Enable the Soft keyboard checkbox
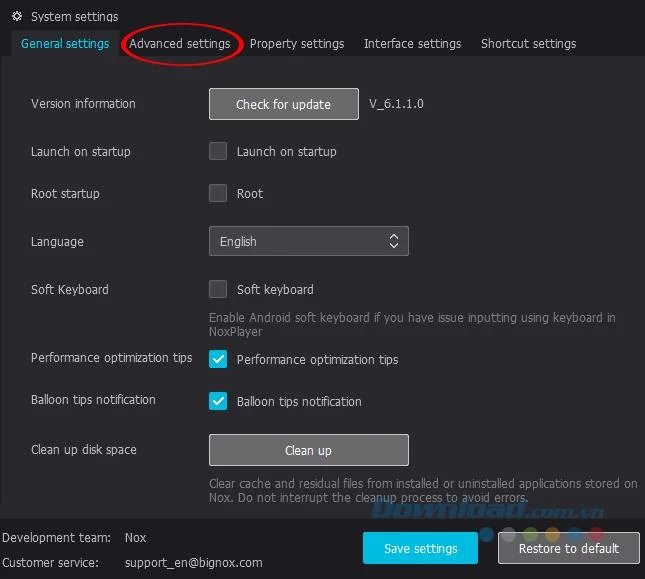Image resolution: width=645 pixels, height=579 pixels. pos(218,289)
